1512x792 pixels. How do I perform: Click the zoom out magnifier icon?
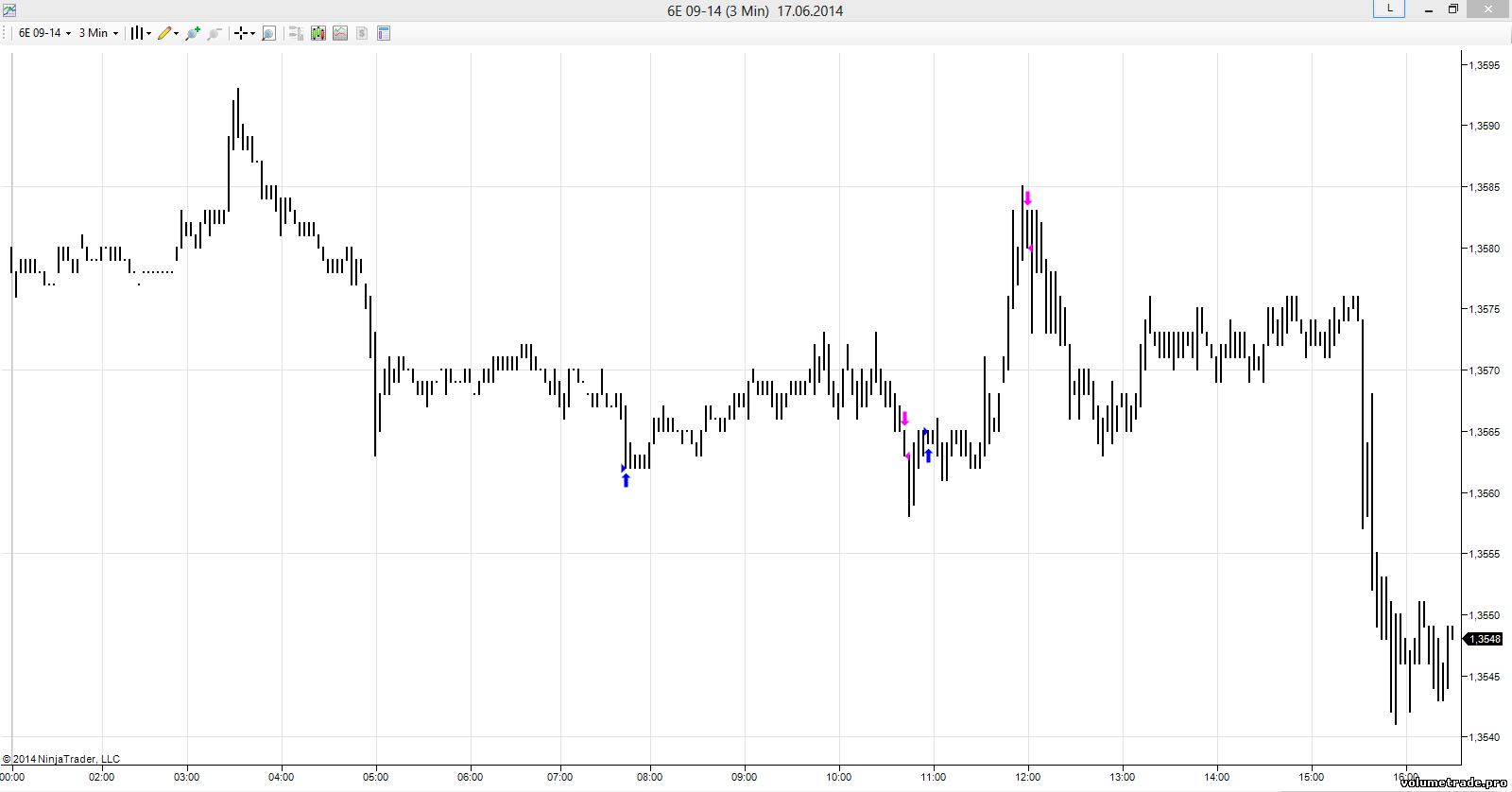(215, 33)
